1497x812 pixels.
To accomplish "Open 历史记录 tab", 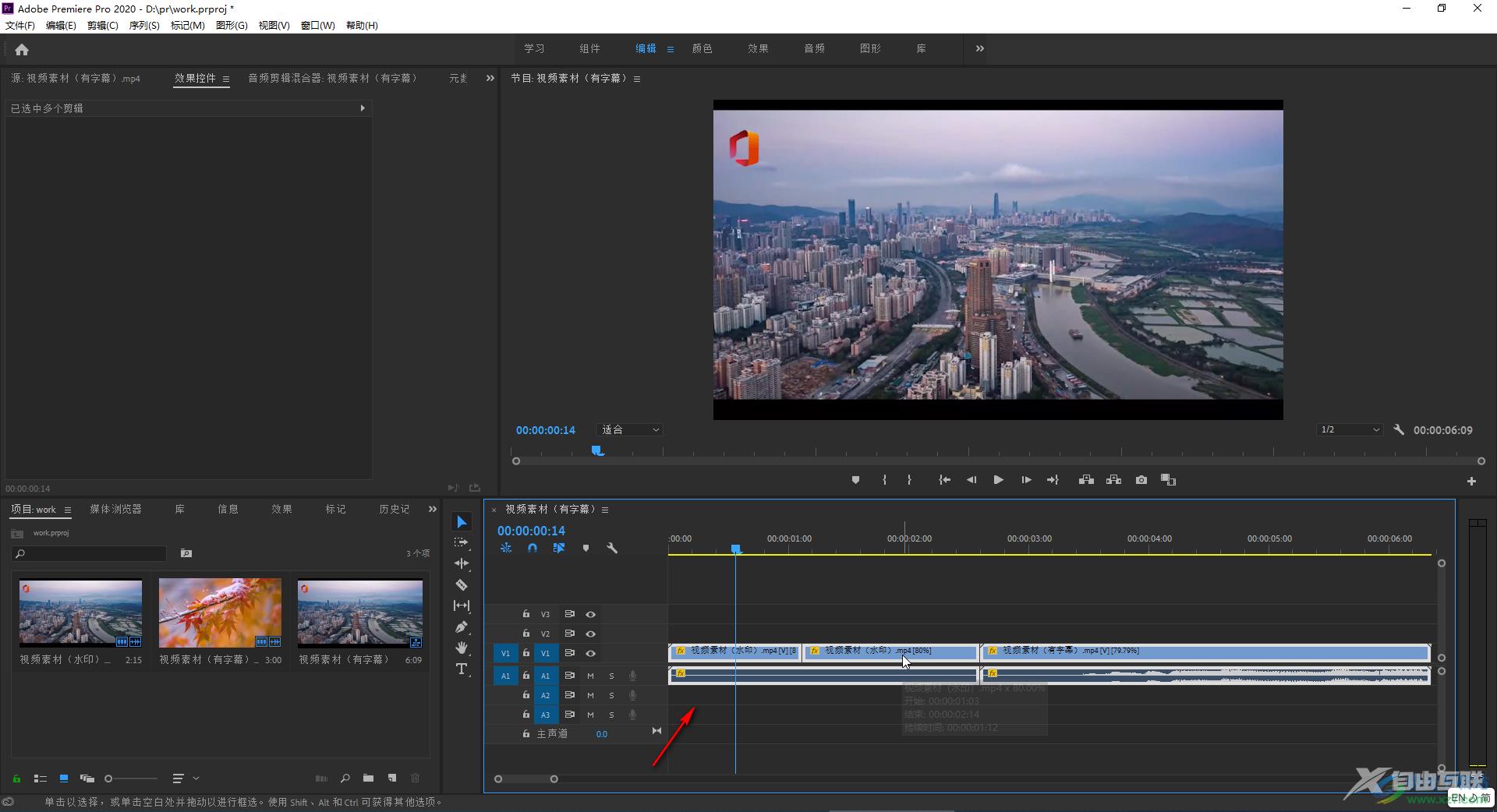I will (x=394, y=509).
